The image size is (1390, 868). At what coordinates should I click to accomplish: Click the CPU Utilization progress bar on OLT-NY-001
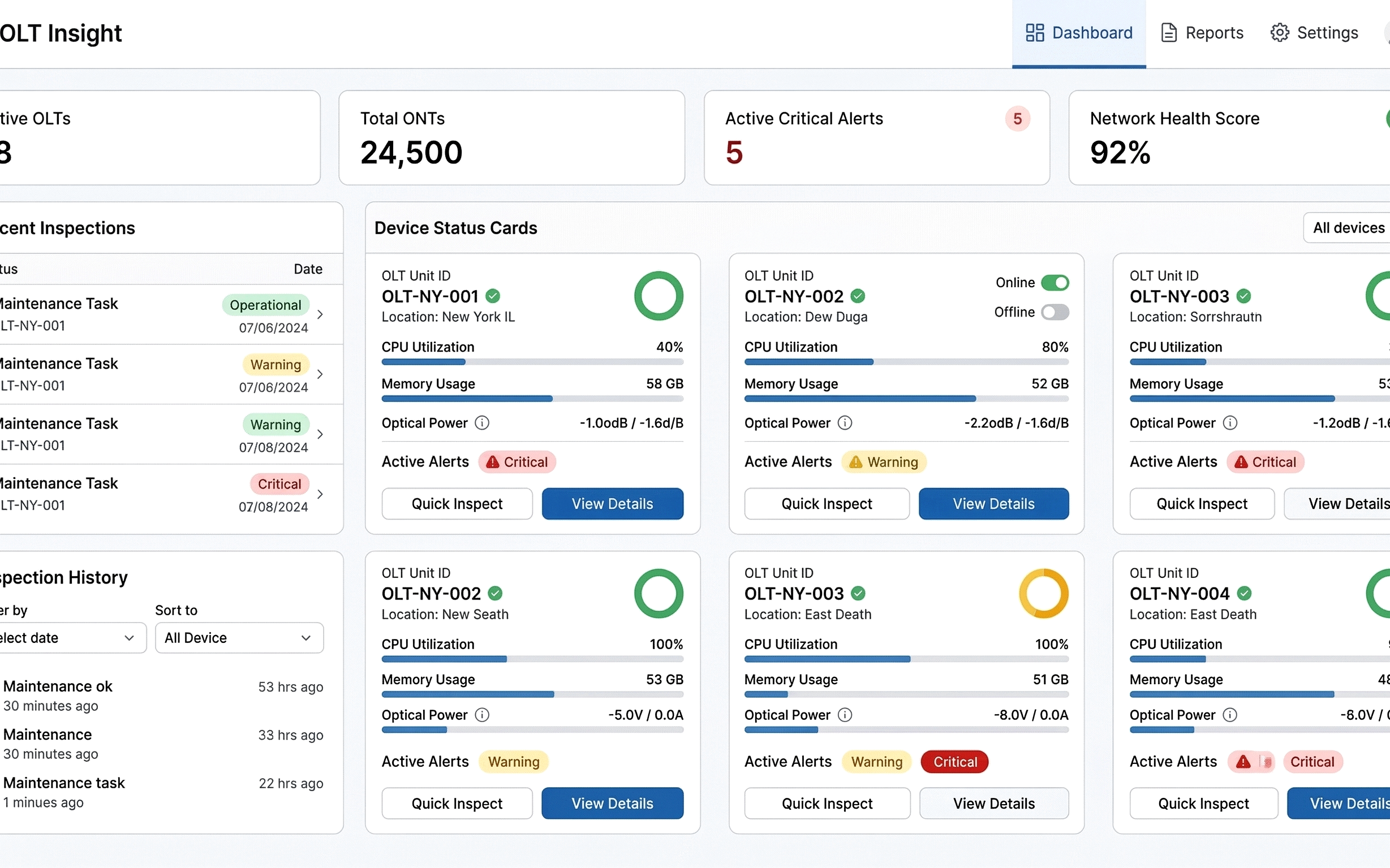click(532, 362)
